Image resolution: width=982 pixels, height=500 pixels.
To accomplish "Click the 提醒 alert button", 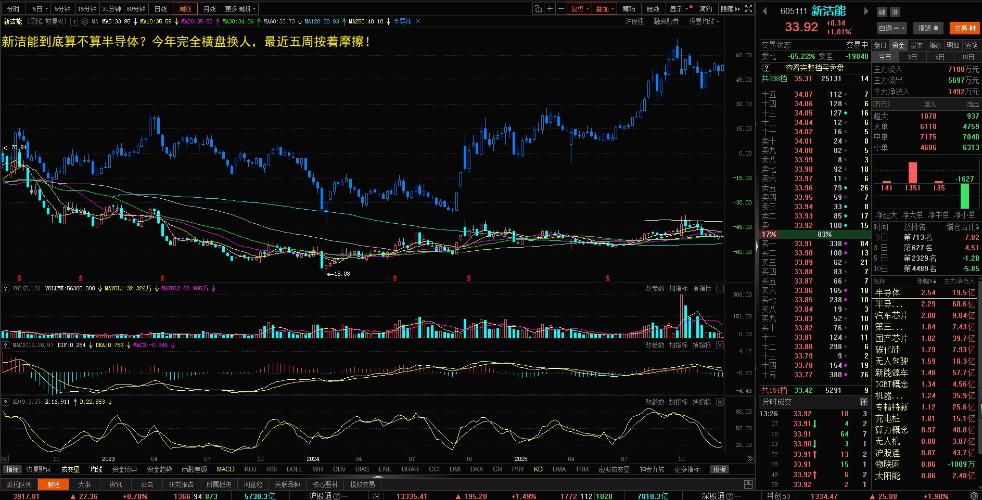I will [929, 28].
